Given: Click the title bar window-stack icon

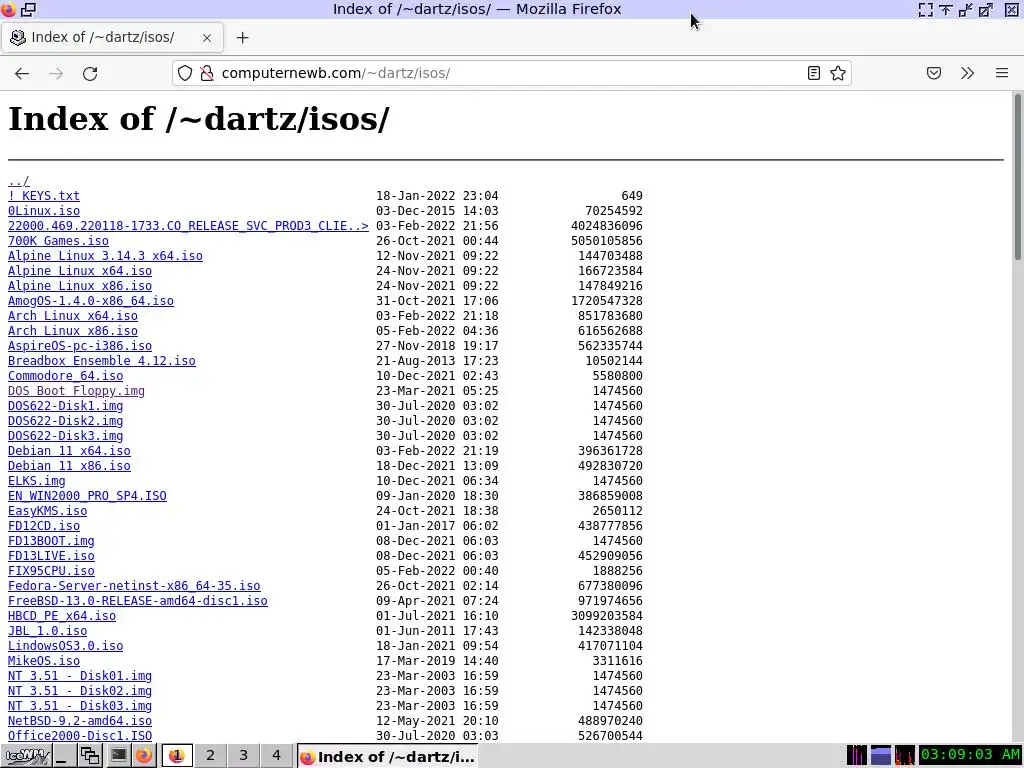Looking at the screenshot, I should [x=29, y=9].
